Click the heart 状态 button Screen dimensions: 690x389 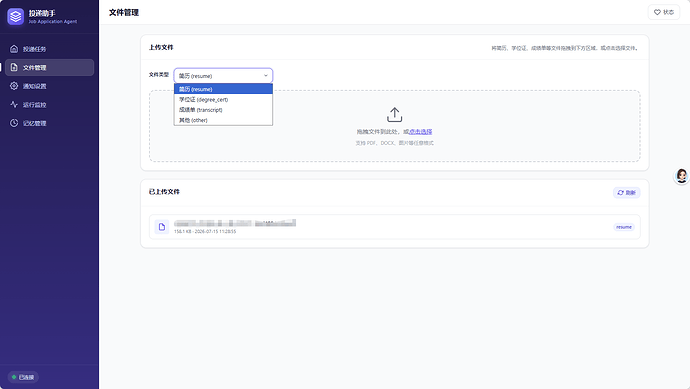(664, 12)
